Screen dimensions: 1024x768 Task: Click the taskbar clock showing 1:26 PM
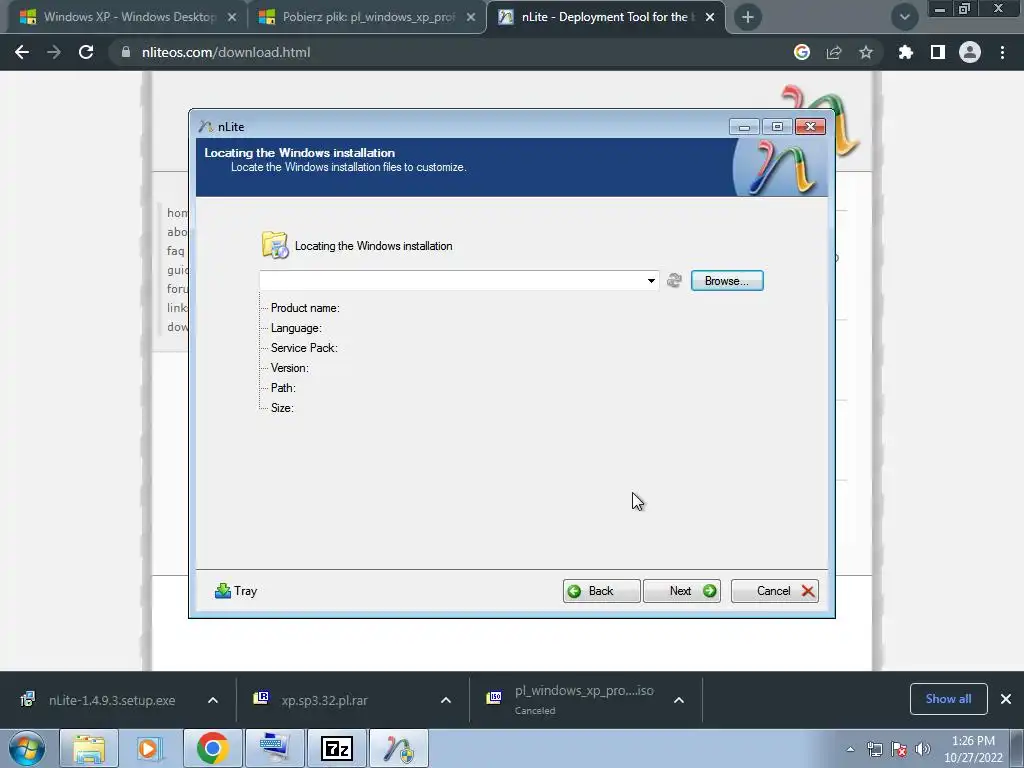(x=973, y=749)
